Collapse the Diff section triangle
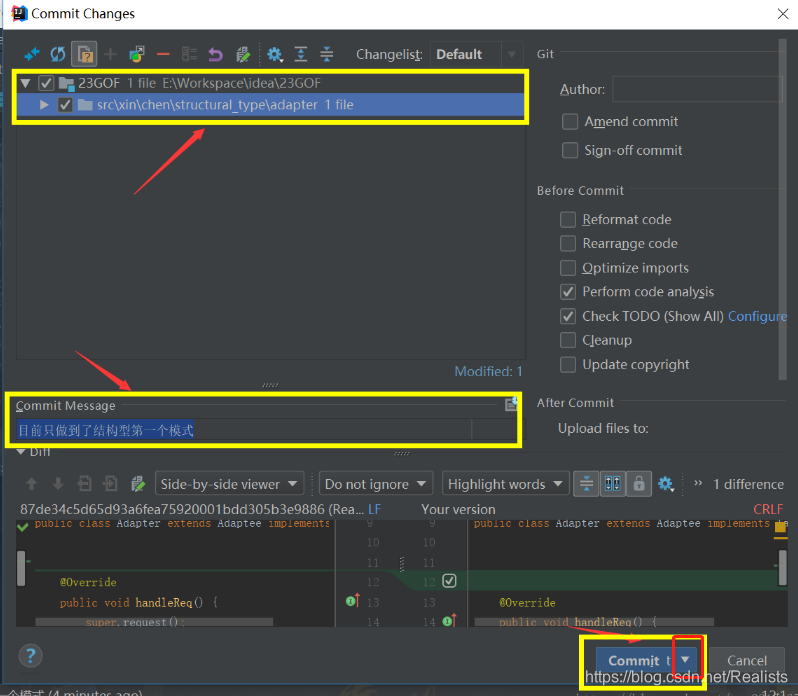 (x=21, y=452)
